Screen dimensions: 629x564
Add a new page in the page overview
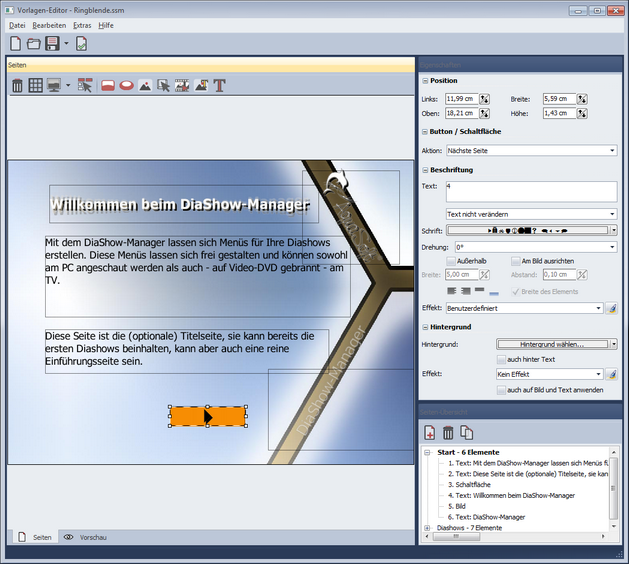[x=430, y=432]
